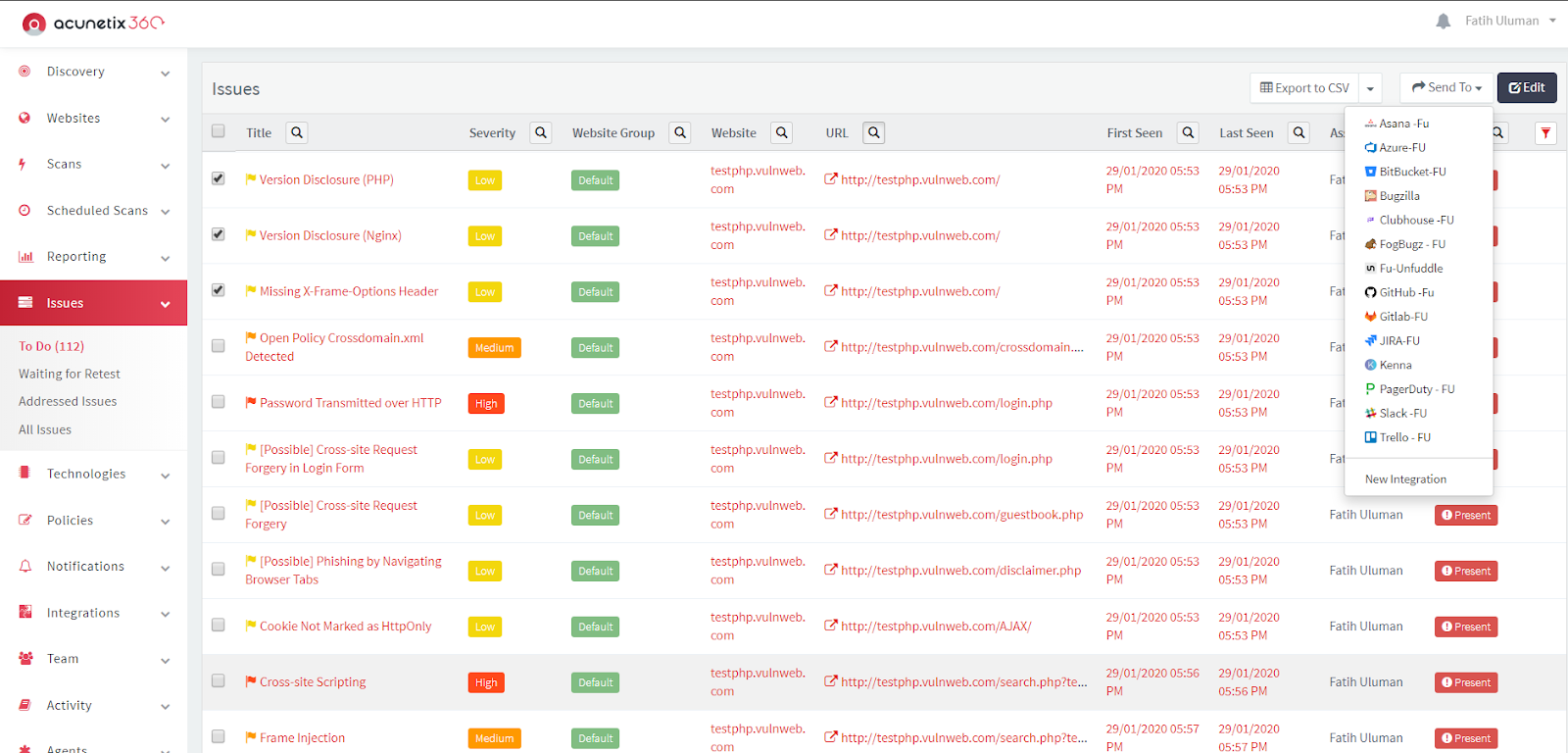Check Open Policy Crossdomain.xml Detected checkbox
This screenshot has height=753, width=1568.
pos(219,346)
